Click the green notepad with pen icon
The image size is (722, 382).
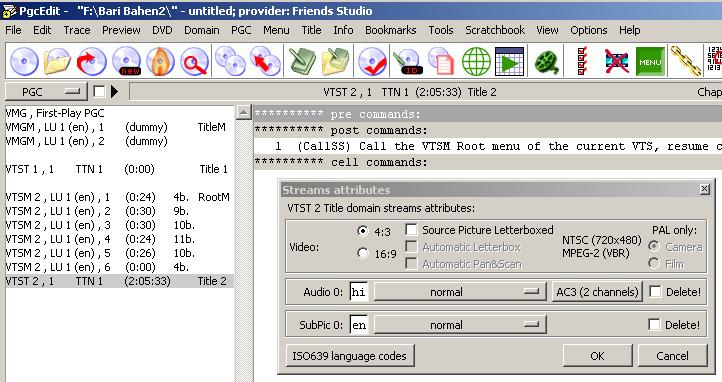point(302,61)
